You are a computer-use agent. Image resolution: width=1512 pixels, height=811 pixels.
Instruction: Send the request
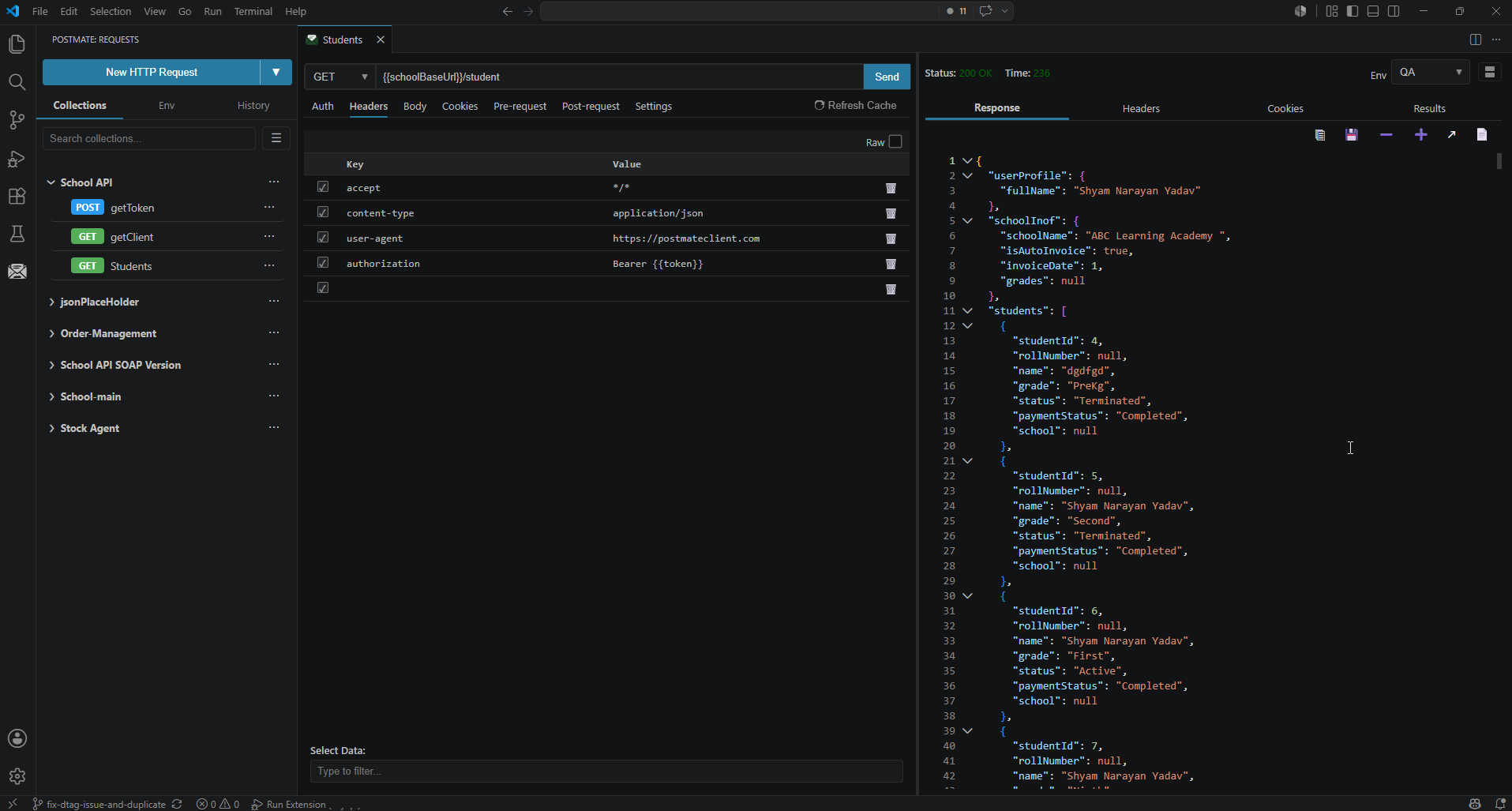(x=887, y=77)
